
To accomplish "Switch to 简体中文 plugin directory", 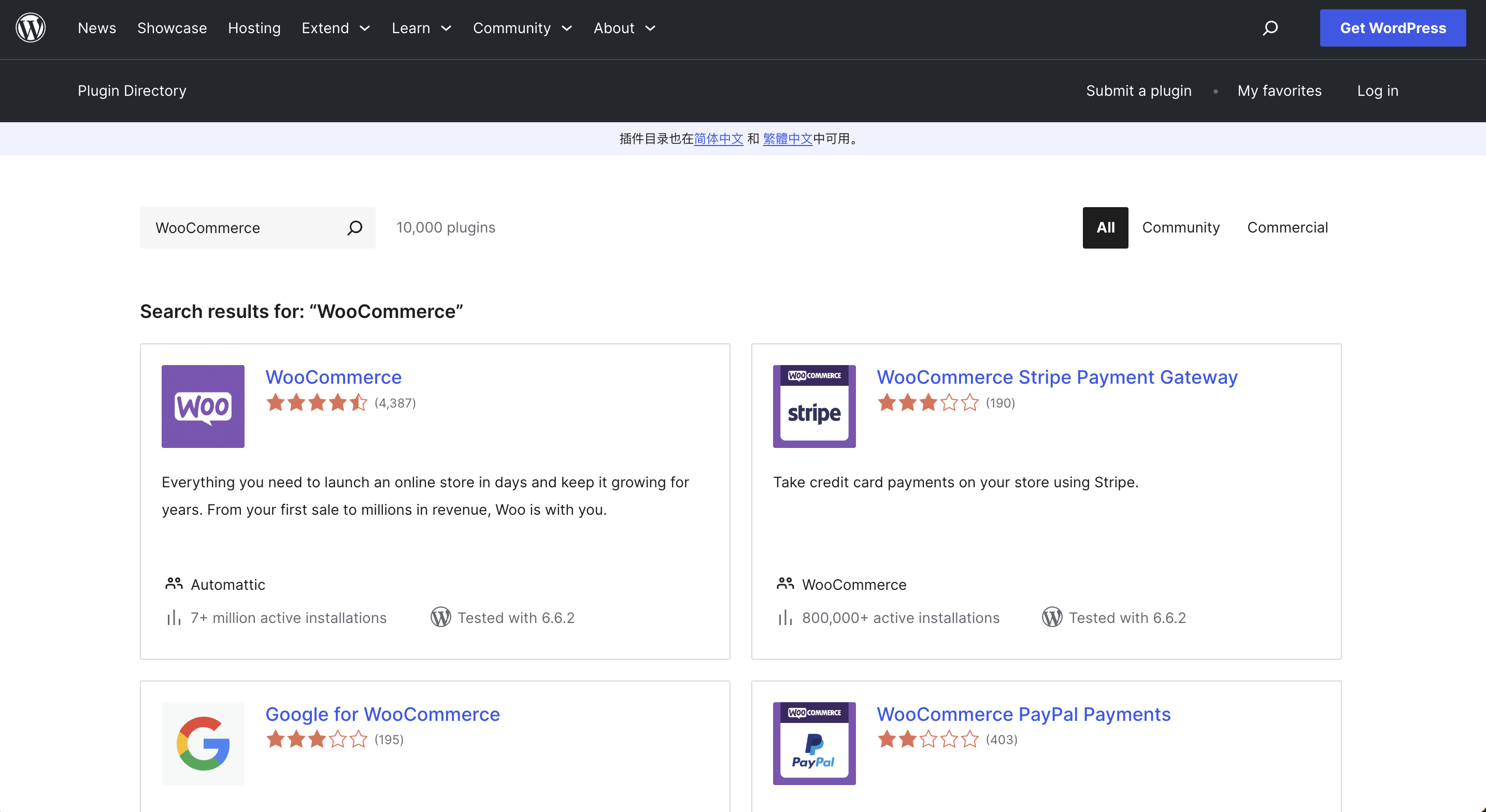I will tap(718, 138).
